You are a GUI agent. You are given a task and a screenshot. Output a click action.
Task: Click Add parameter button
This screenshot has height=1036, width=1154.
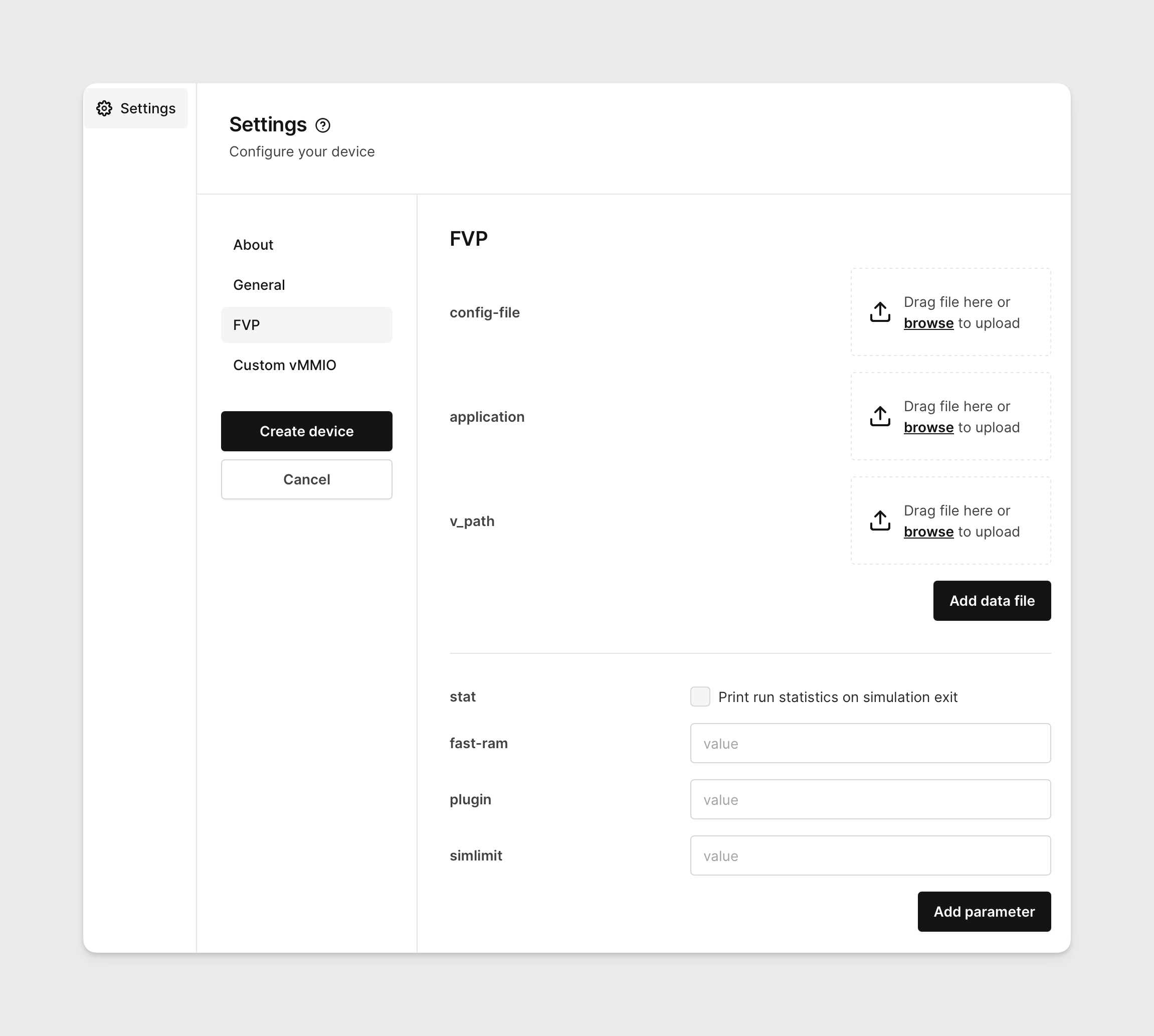(984, 912)
